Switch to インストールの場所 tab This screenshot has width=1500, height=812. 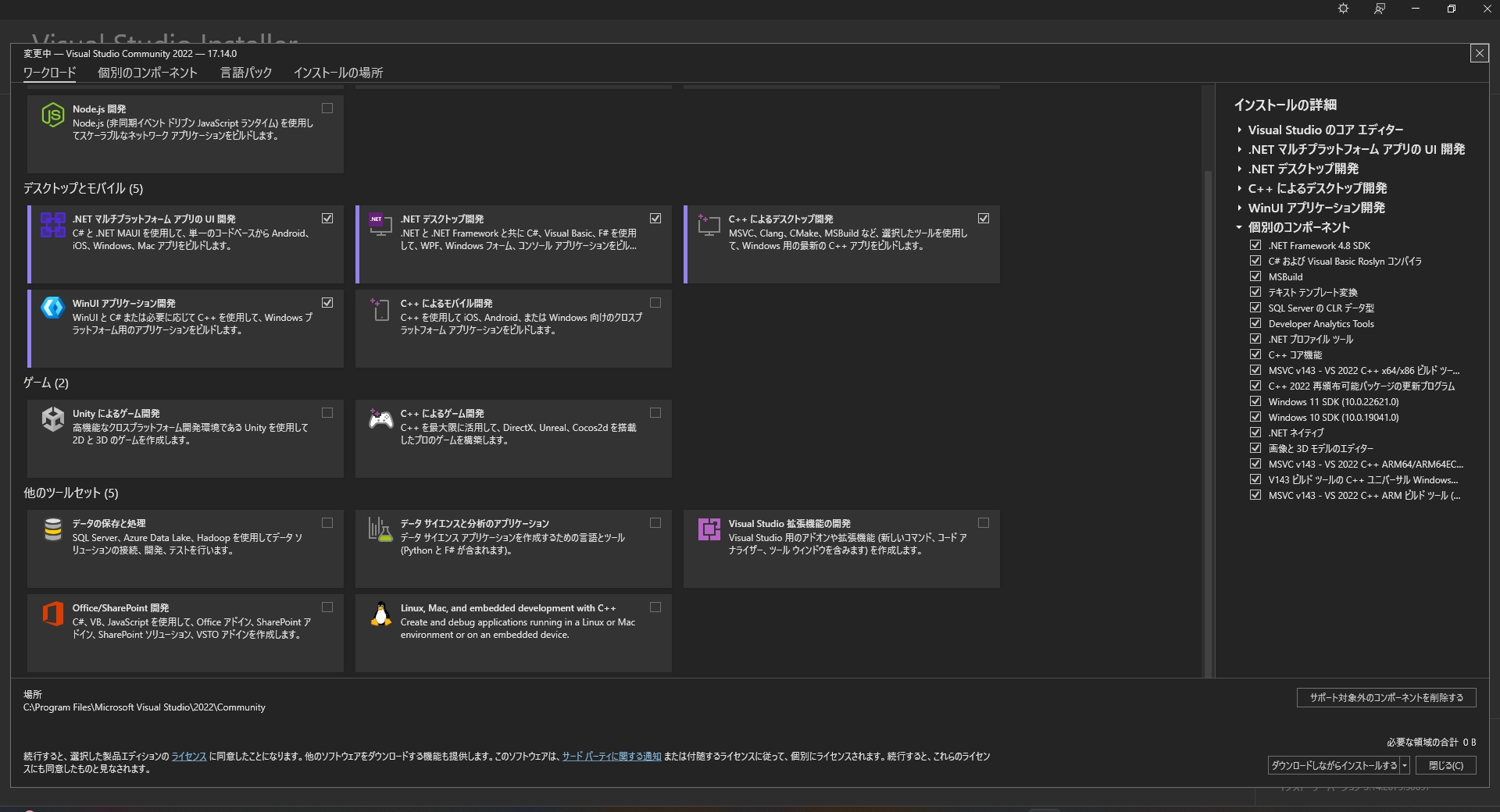point(338,73)
